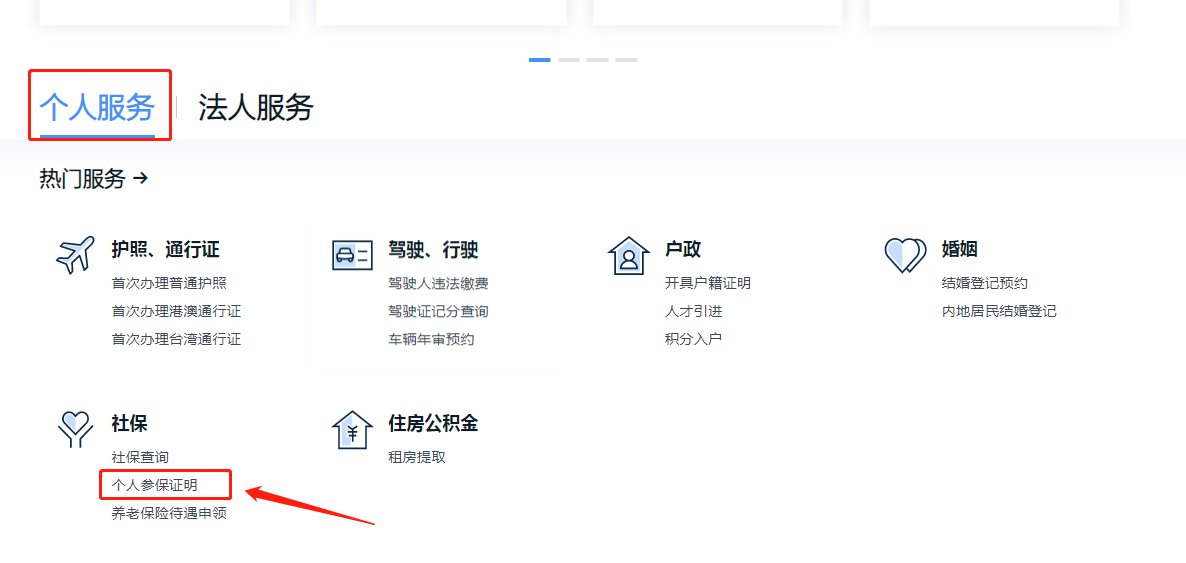Viewport: 1186px width, 563px height.
Task: Click the car license card icon
Action: pyautogui.click(x=352, y=255)
